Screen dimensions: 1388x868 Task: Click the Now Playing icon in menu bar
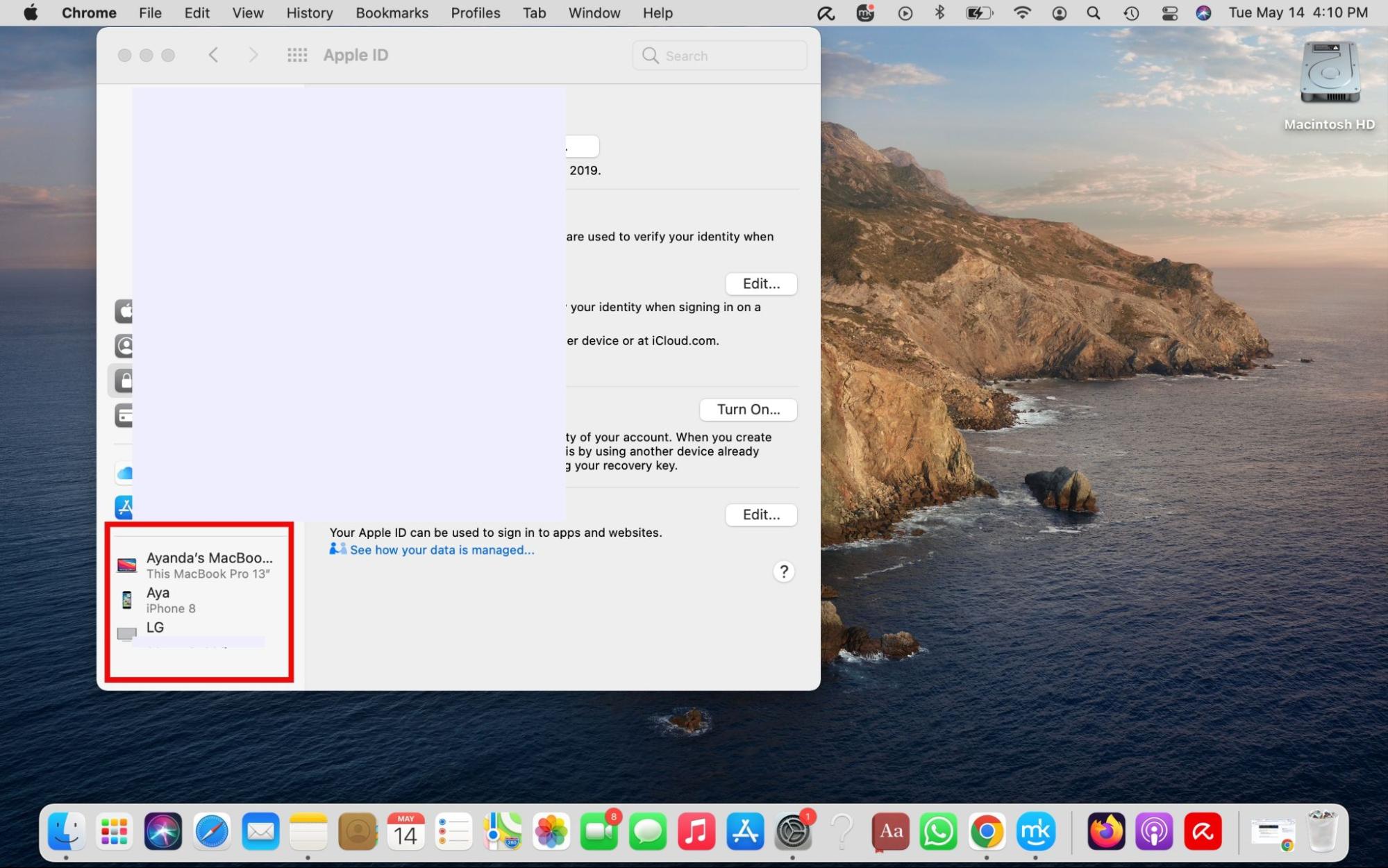pos(905,12)
